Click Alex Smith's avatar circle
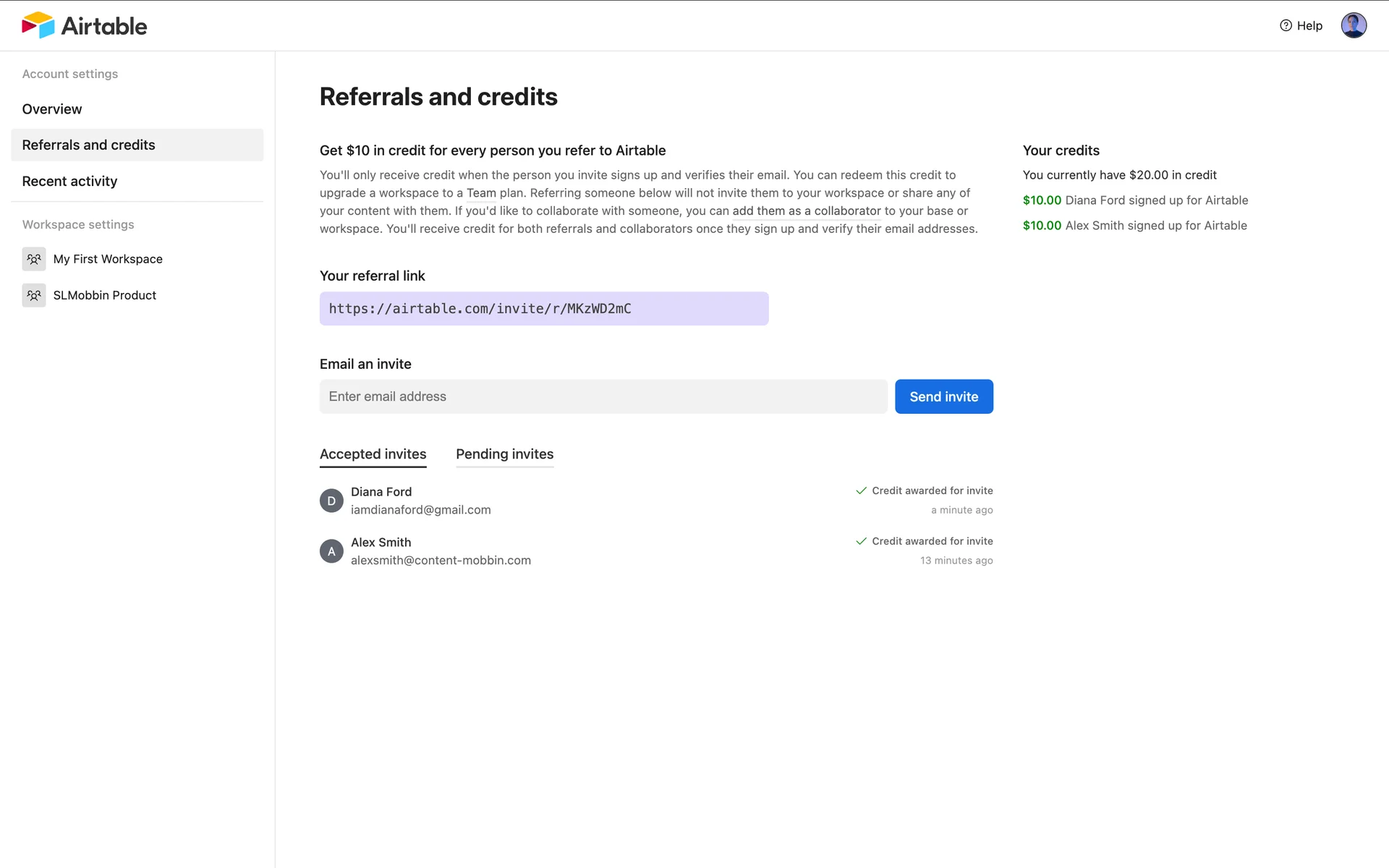 (x=331, y=551)
